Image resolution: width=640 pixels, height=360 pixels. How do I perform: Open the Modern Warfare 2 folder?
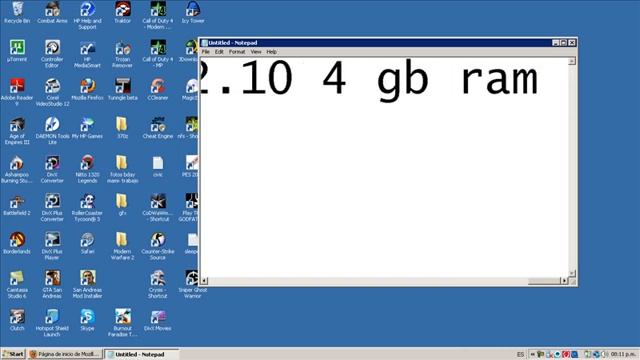[122, 246]
